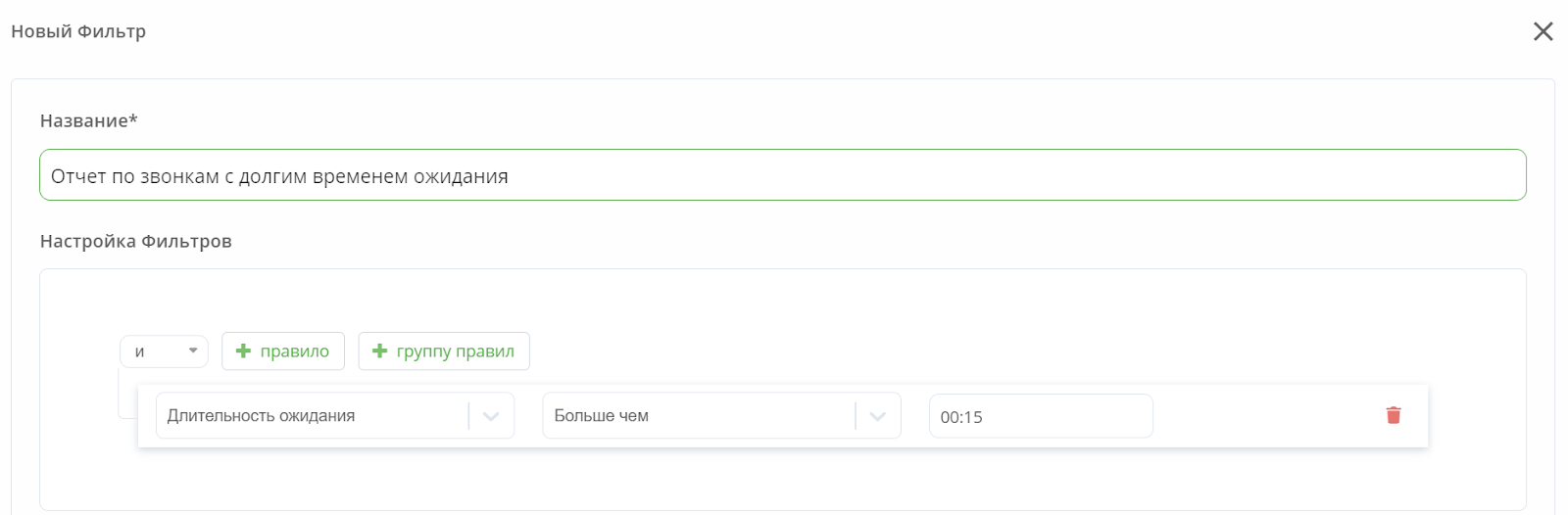Expand the Больше чем condition dropdown
Viewport: 1568px width, 515px height.
click(x=721, y=416)
